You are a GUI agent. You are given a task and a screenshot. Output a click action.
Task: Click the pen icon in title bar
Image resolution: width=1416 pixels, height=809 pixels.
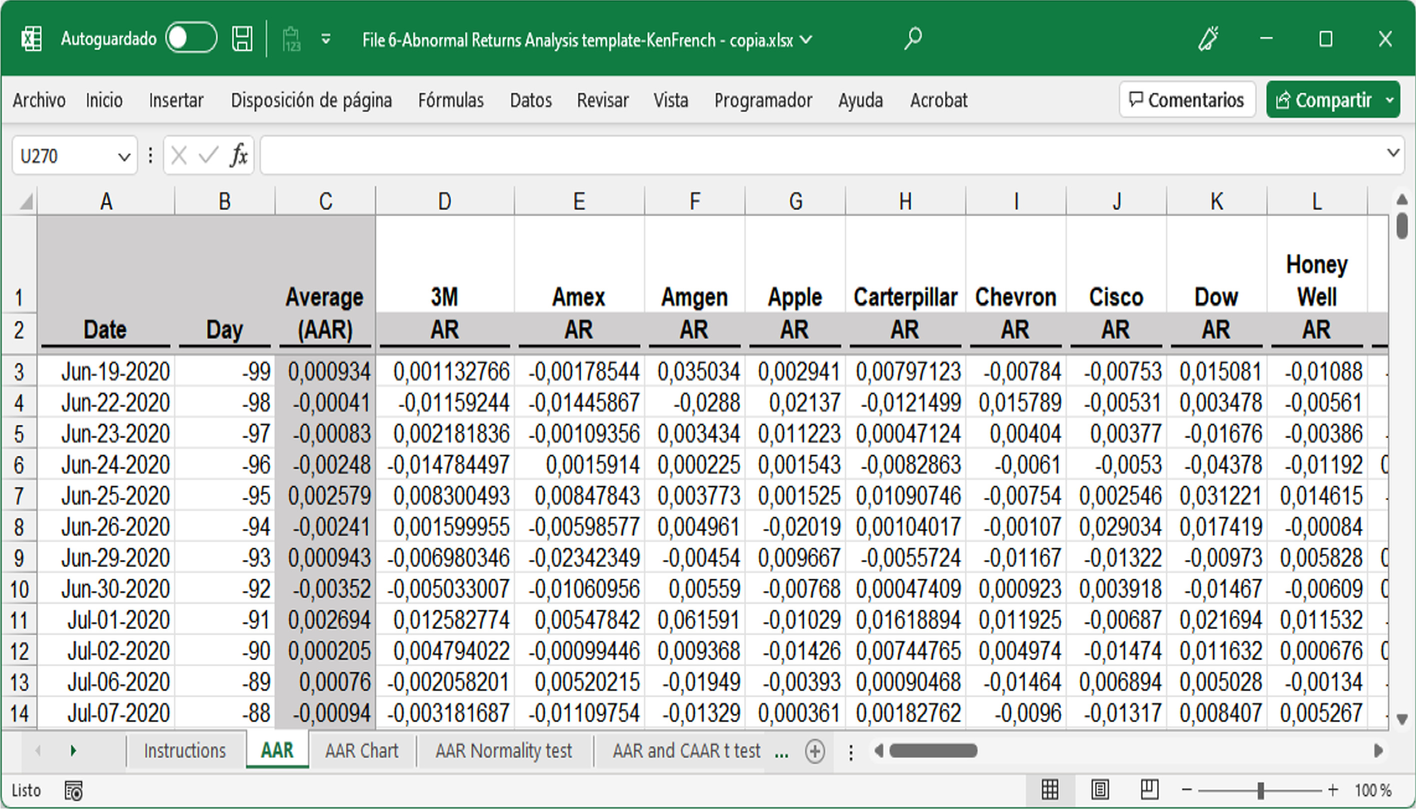tap(1208, 39)
